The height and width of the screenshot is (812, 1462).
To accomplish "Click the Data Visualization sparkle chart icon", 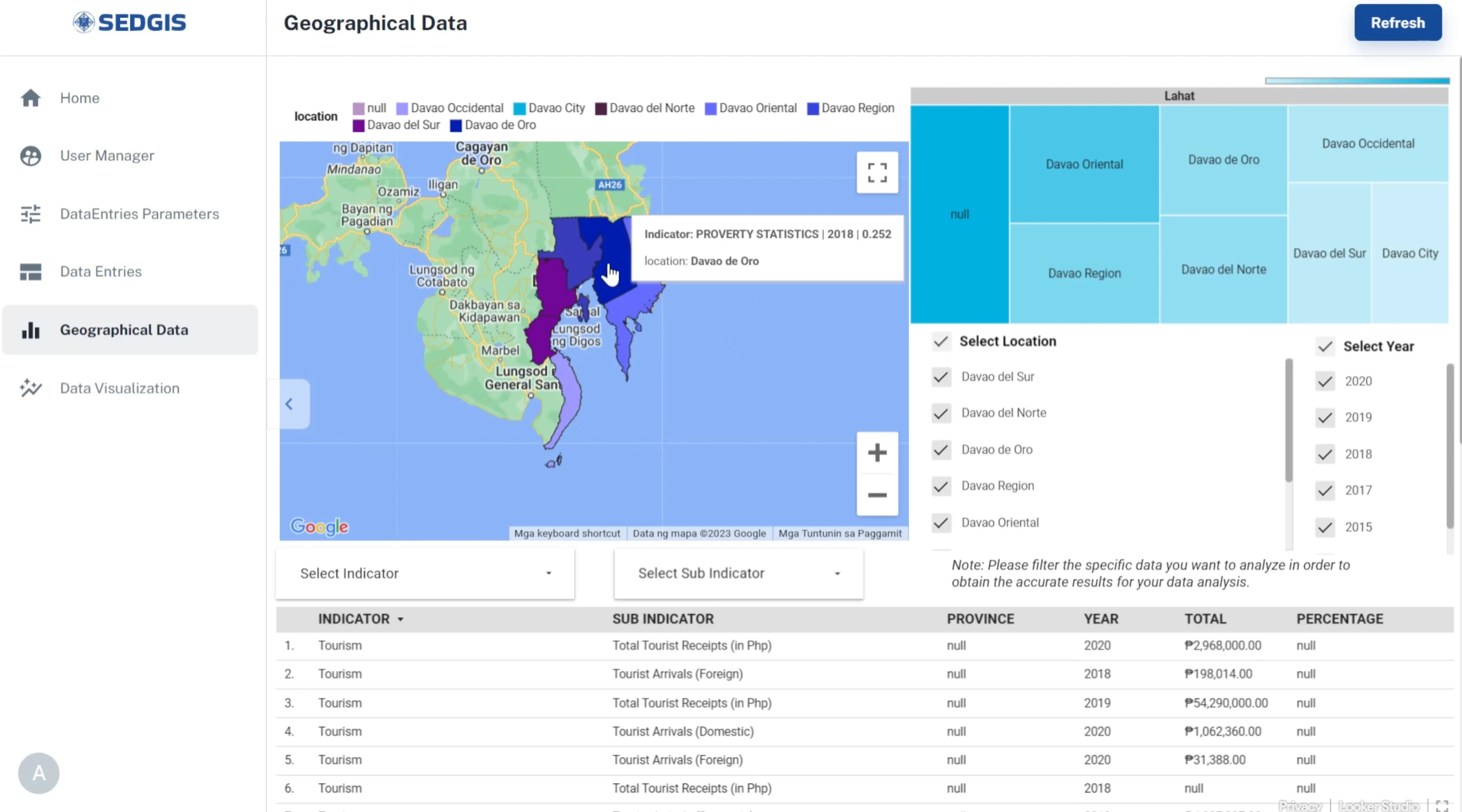I will tap(31, 388).
